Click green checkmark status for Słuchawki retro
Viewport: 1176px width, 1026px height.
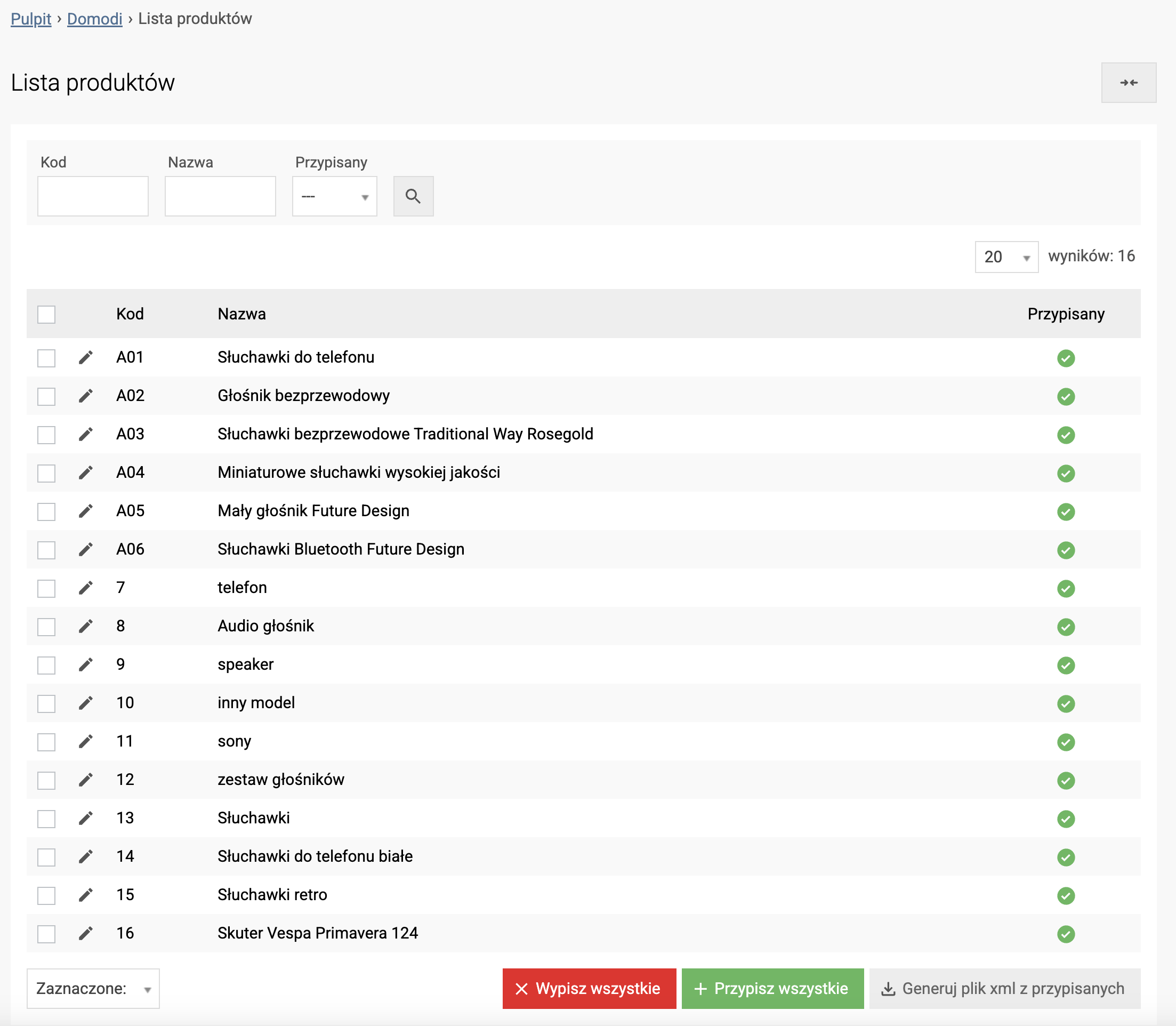pos(1065,895)
